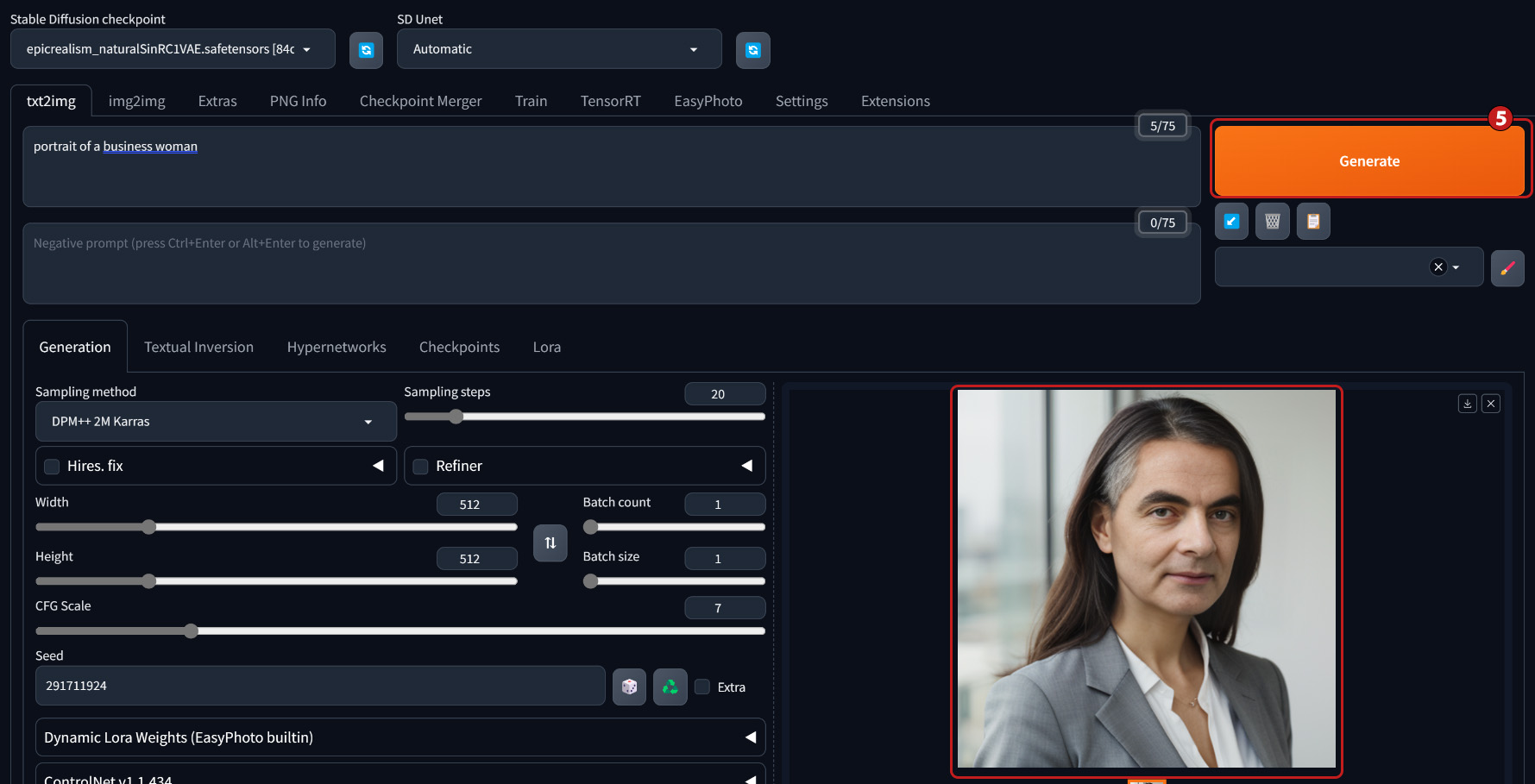
Task: Click the prompt text box
Action: [x=612, y=166]
